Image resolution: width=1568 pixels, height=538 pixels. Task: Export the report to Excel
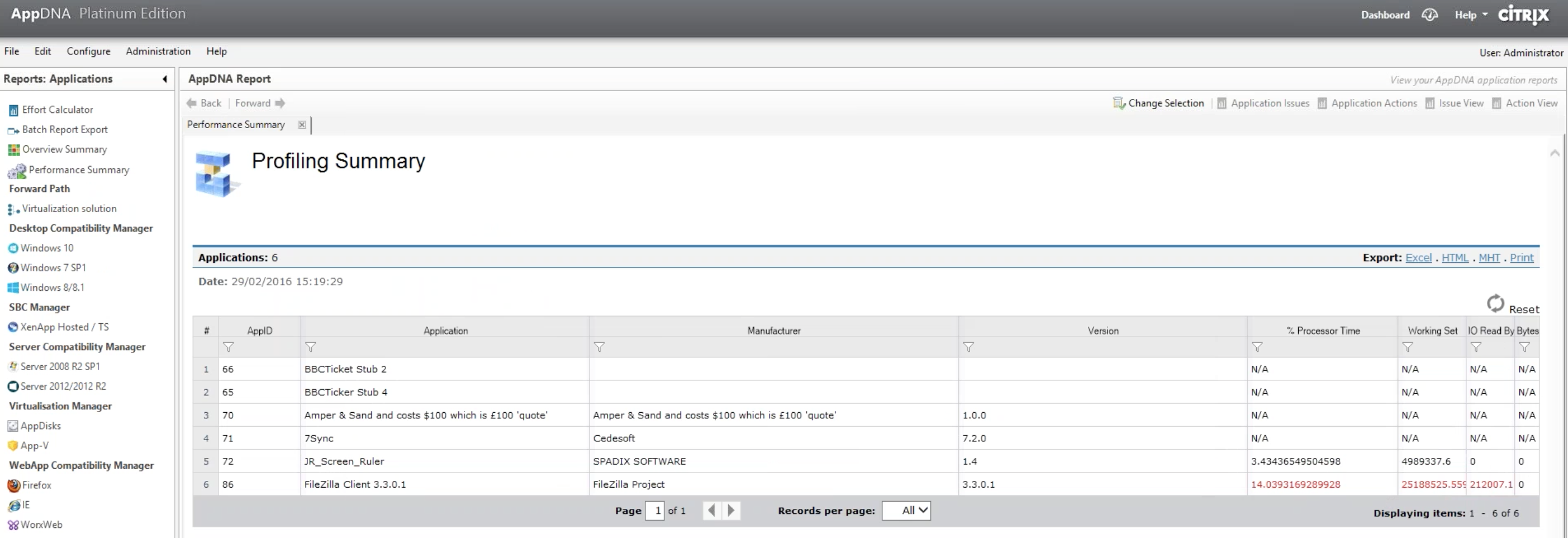pos(1418,258)
